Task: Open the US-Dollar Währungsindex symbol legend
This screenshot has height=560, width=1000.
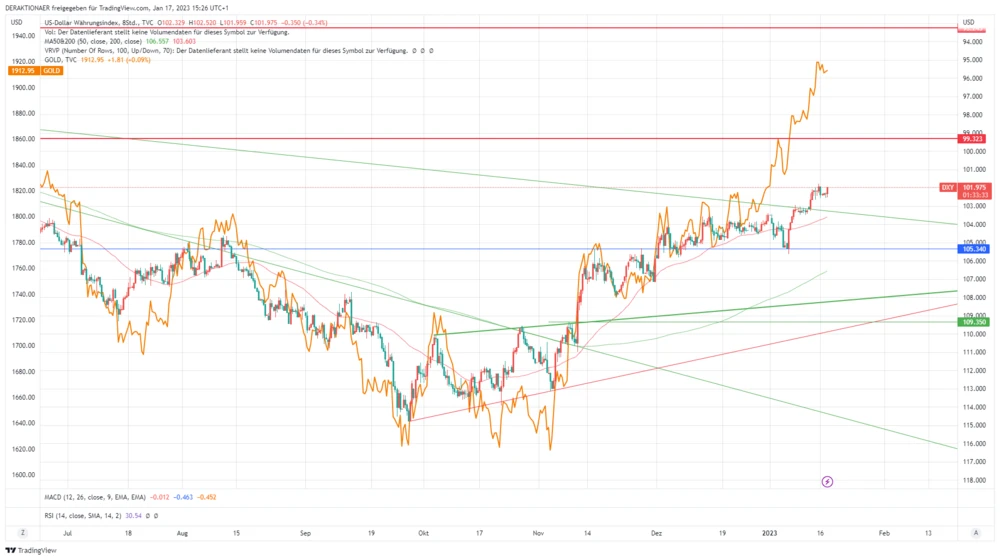Action: 186,22
